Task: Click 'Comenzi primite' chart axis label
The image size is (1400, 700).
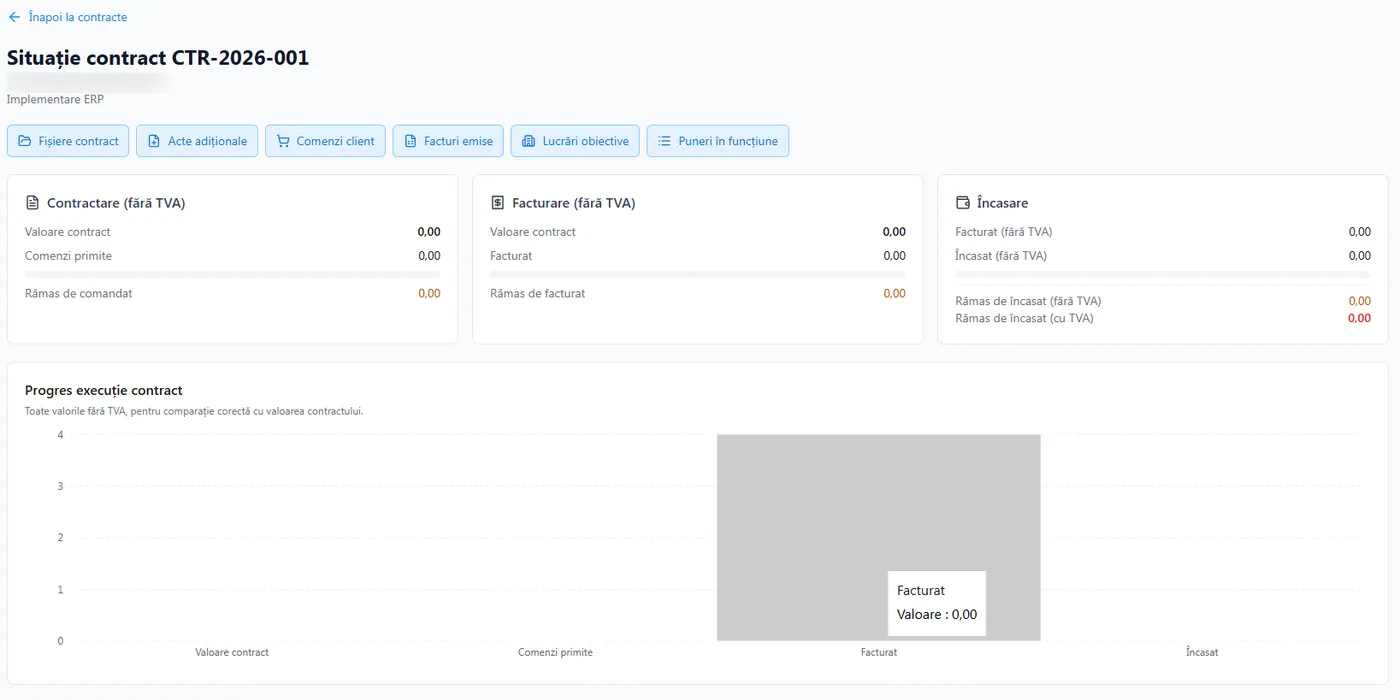Action: pos(555,652)
